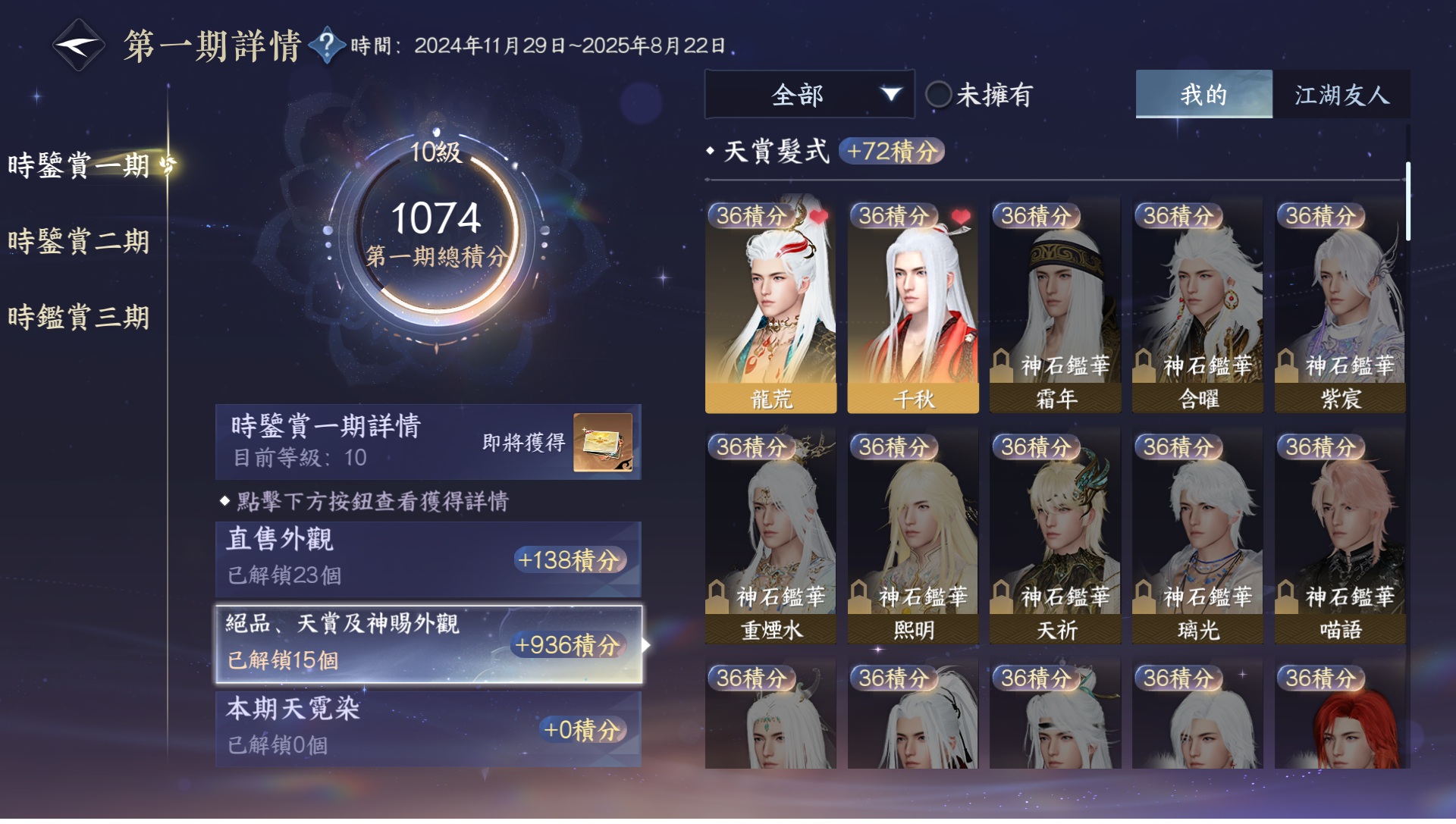Click the 本期天霓染 details button

click(428, 729)
